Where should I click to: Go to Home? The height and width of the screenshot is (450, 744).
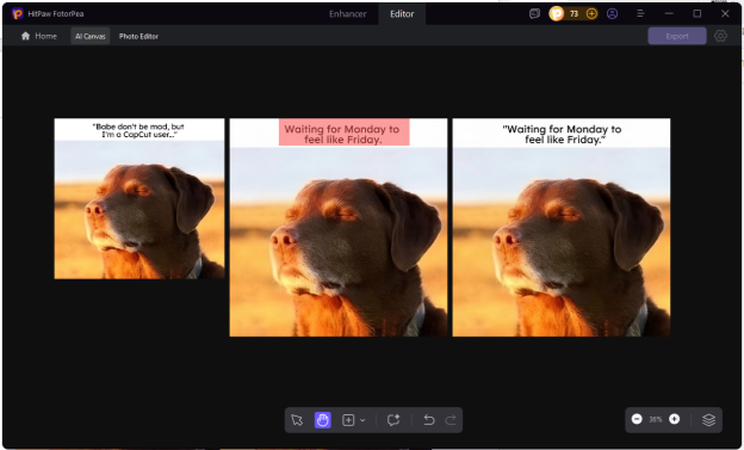pyautogui.click(x=39, y=36)
